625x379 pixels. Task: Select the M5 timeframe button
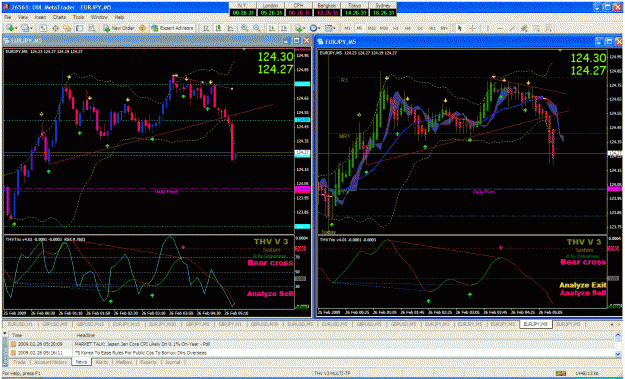point(359,28)
